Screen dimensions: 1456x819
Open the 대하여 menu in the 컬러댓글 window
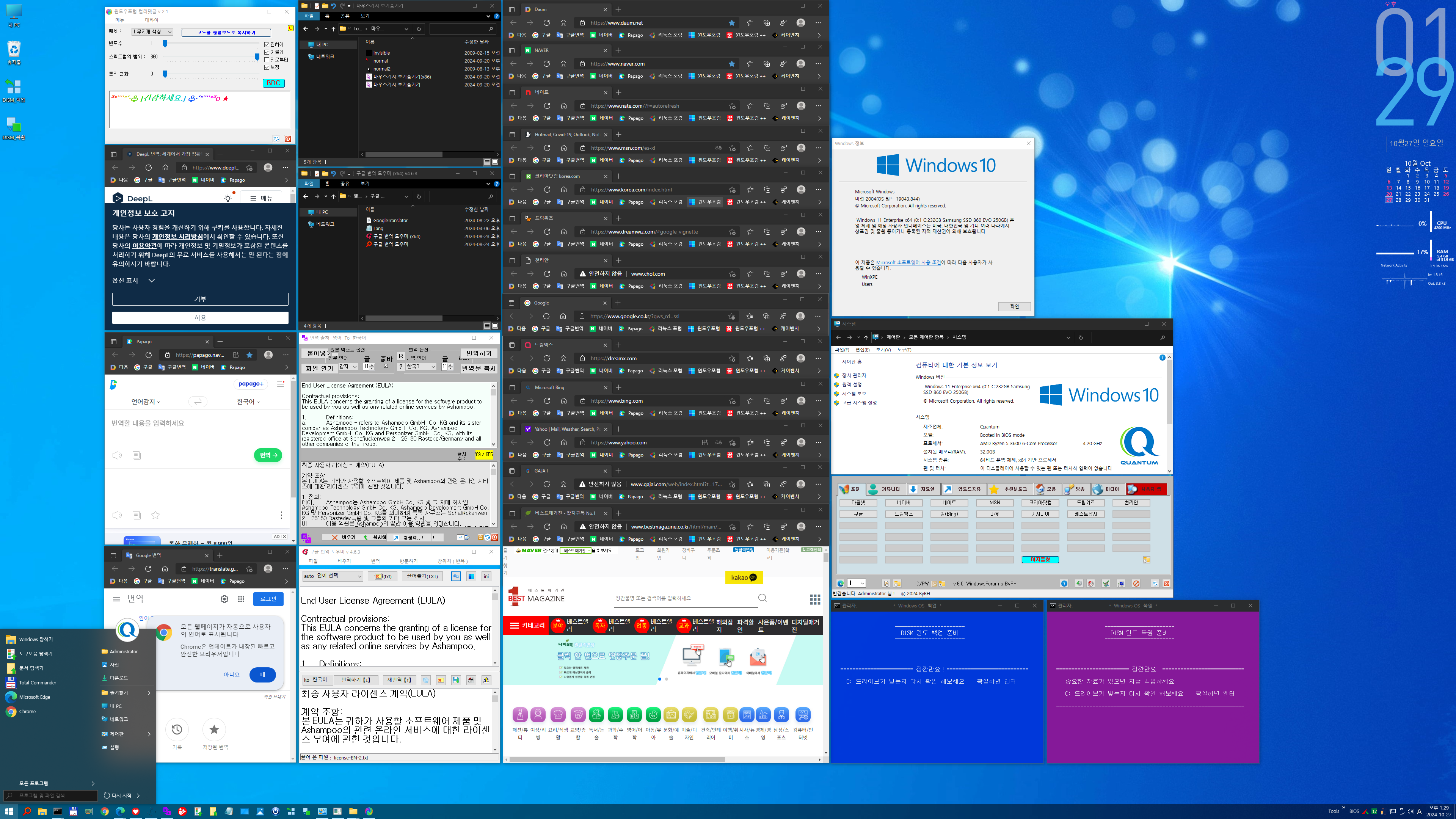[x=152, y=20]
